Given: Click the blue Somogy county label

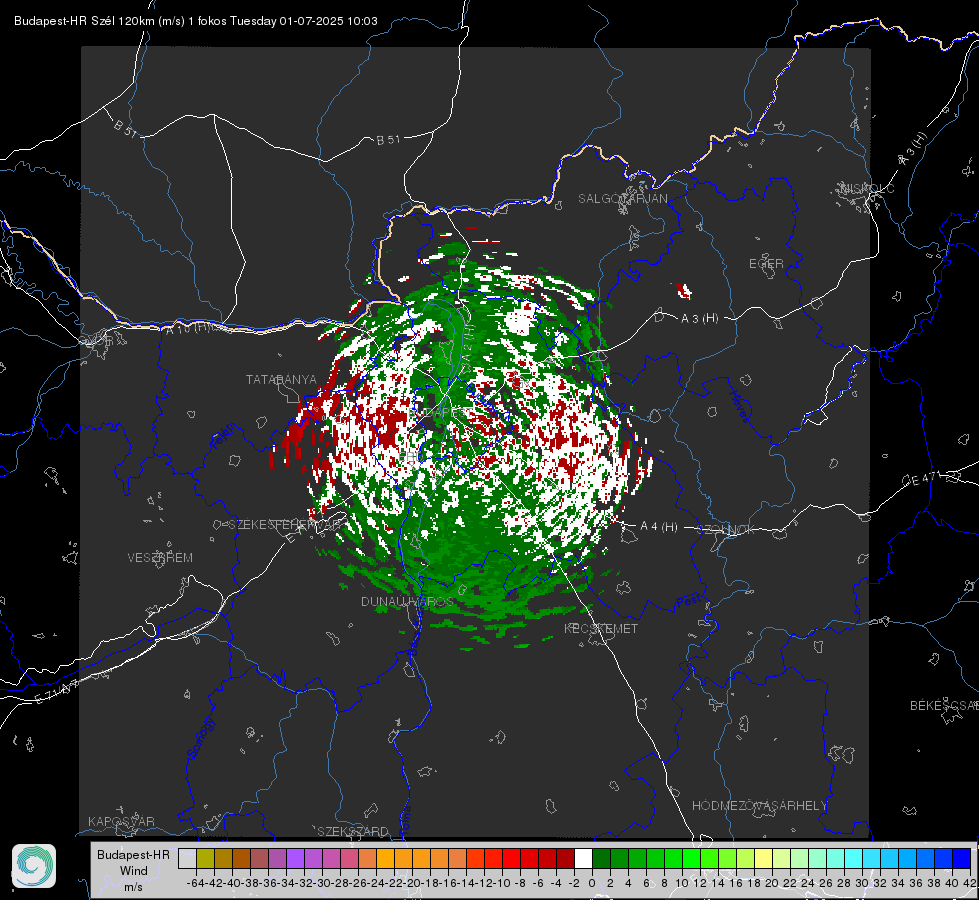Looking at the screenshot, I should (x=201, y=738).
